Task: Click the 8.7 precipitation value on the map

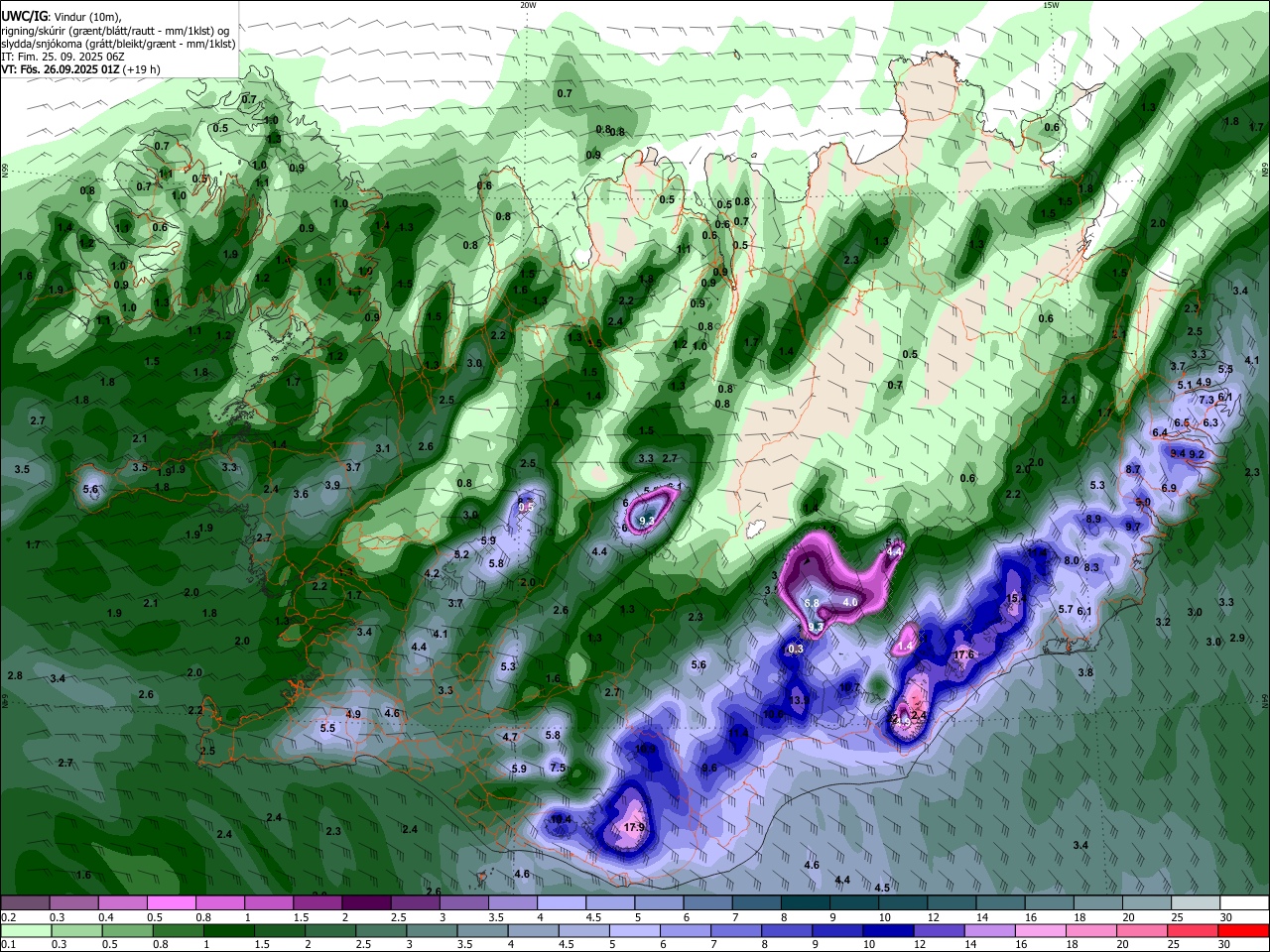Action: click(1133, 469)
